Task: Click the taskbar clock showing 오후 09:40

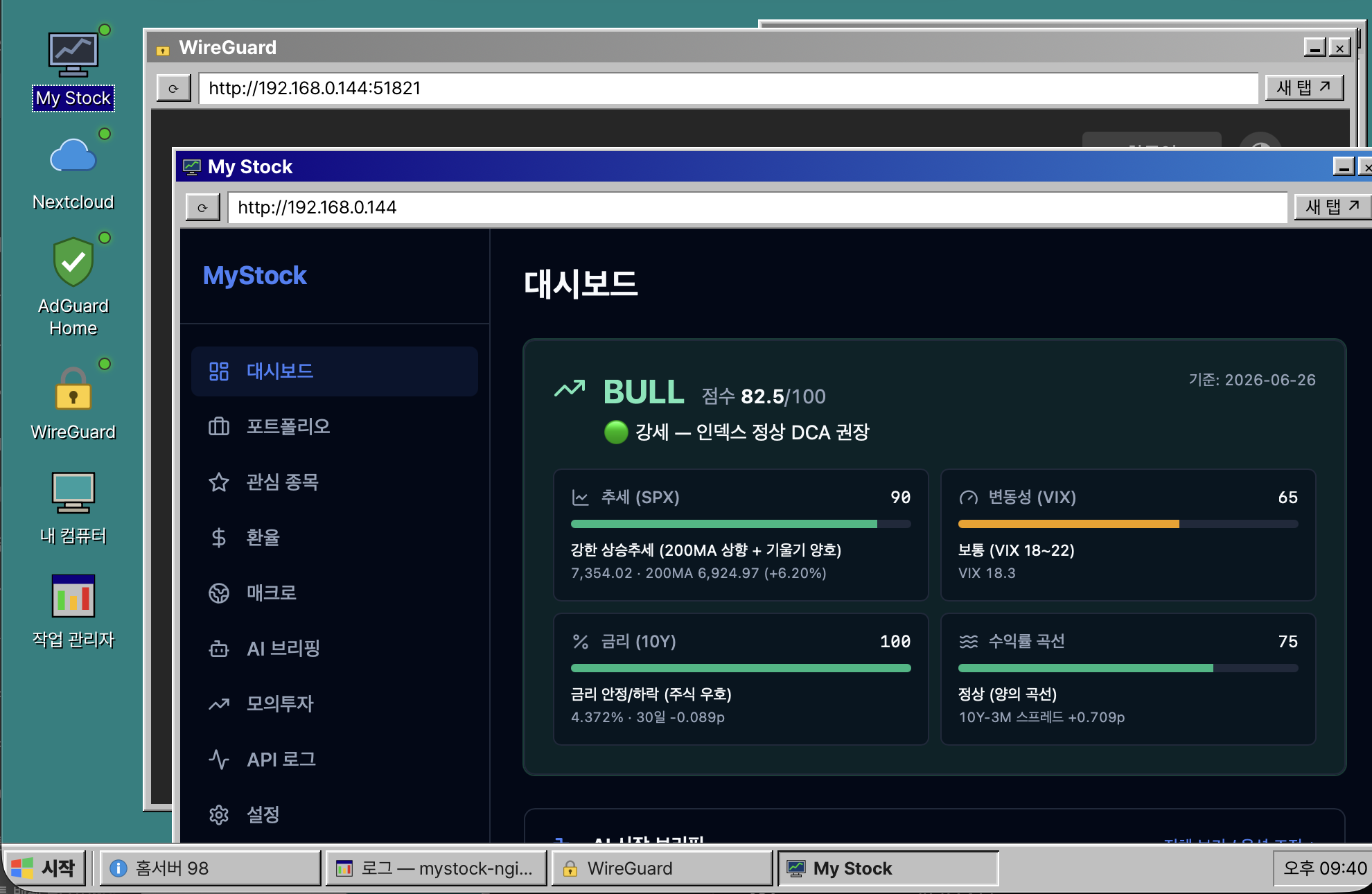Action: pyautogui.click(x=1324, y=868)
